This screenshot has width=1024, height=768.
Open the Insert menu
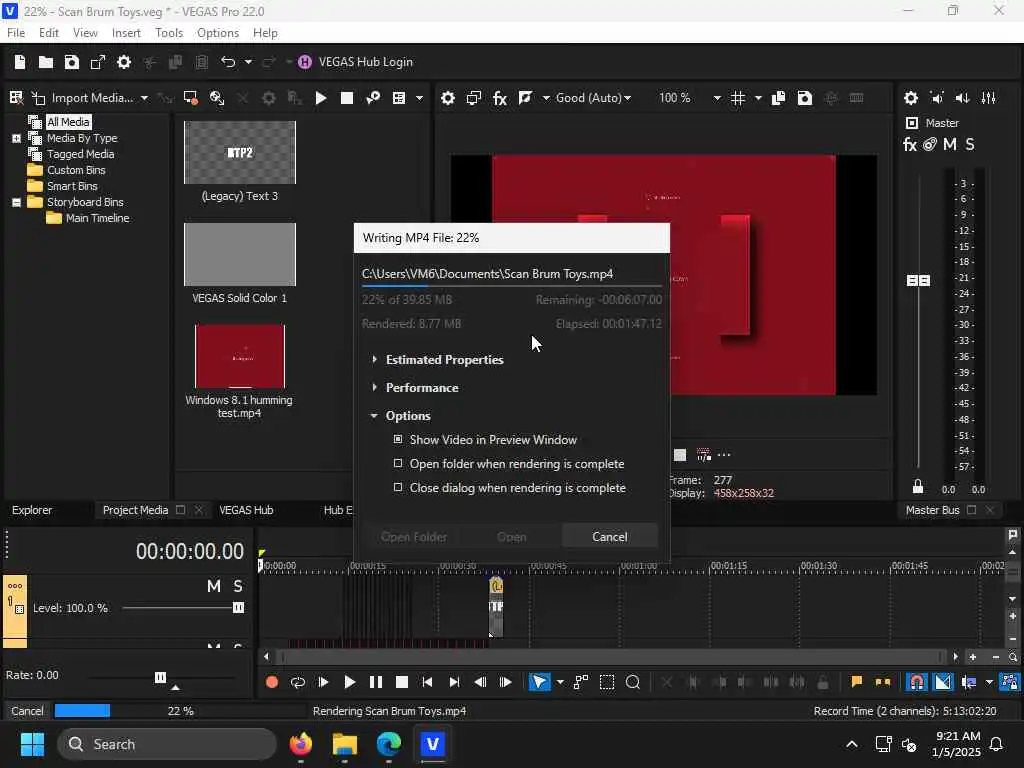pos(126,33)
